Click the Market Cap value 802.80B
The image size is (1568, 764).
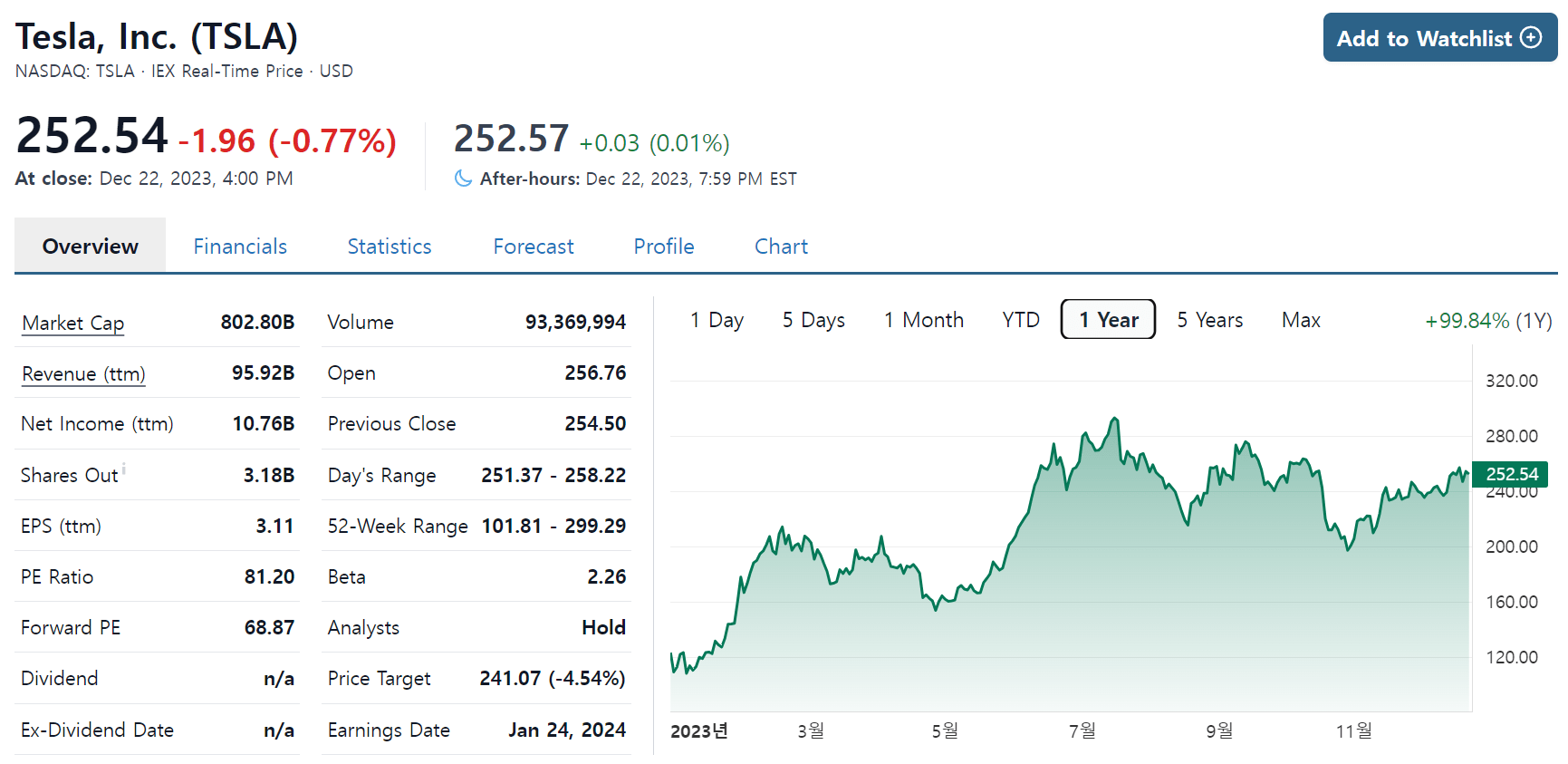(257, 322)
